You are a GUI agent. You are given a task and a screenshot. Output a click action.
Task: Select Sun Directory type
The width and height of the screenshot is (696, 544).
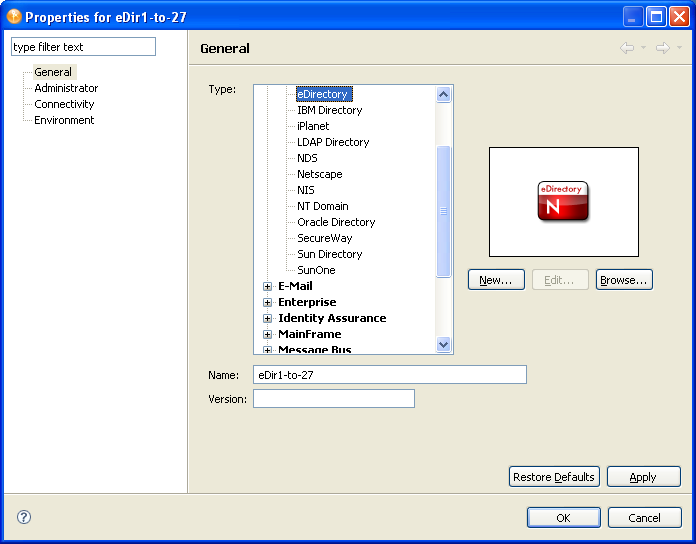(330, 254)
